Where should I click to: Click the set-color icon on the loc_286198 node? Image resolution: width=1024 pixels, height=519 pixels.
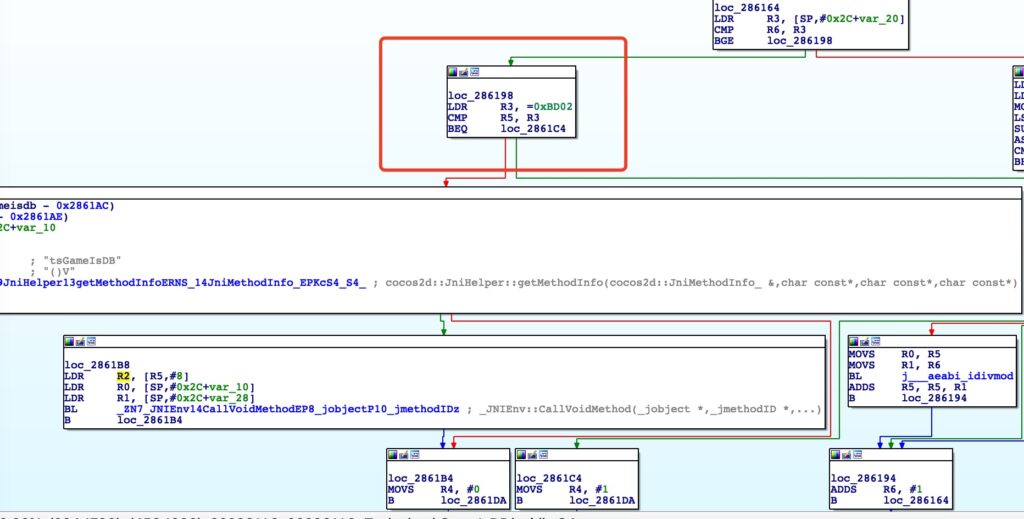[453, 73]
